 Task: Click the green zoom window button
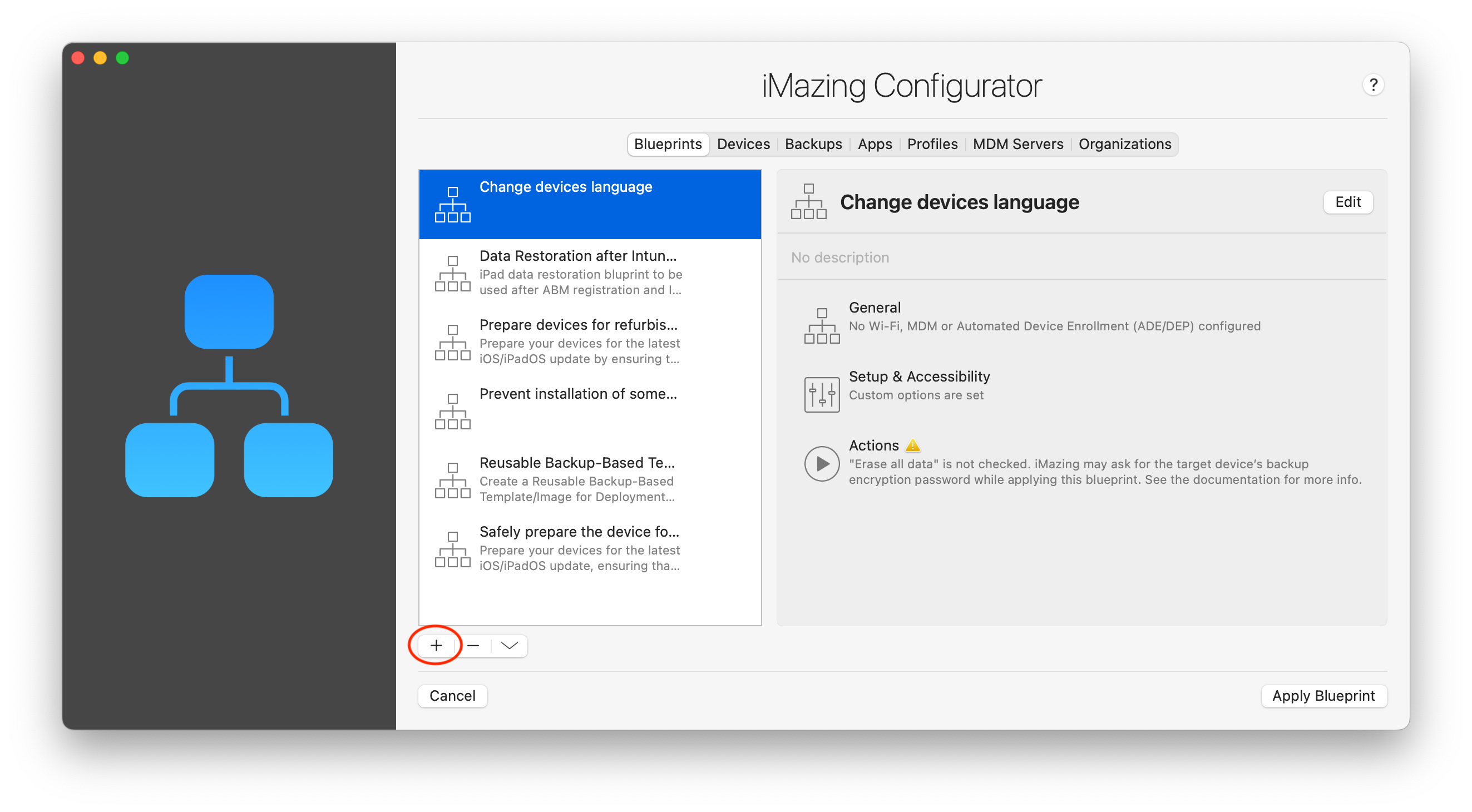(122, 58)
